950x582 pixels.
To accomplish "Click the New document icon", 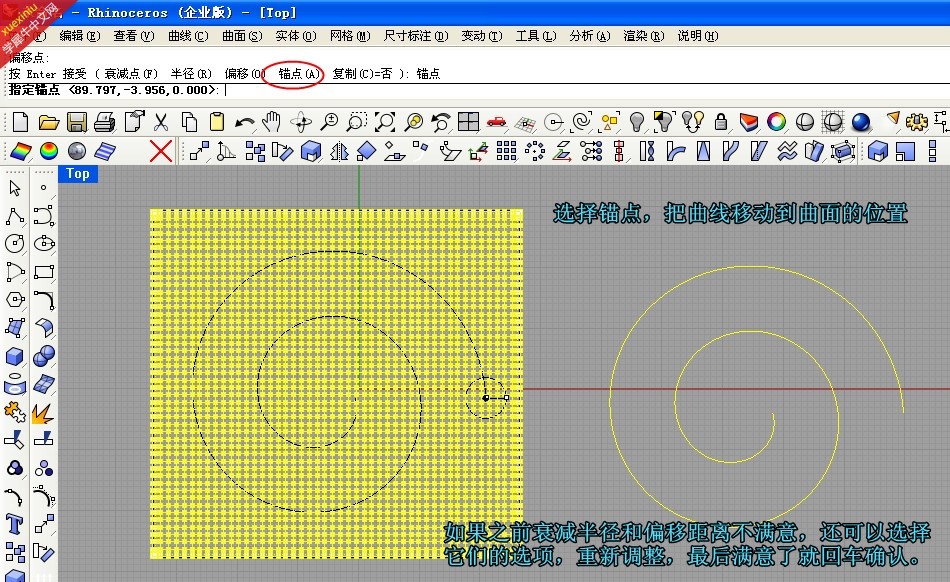I will coord(20,122).
